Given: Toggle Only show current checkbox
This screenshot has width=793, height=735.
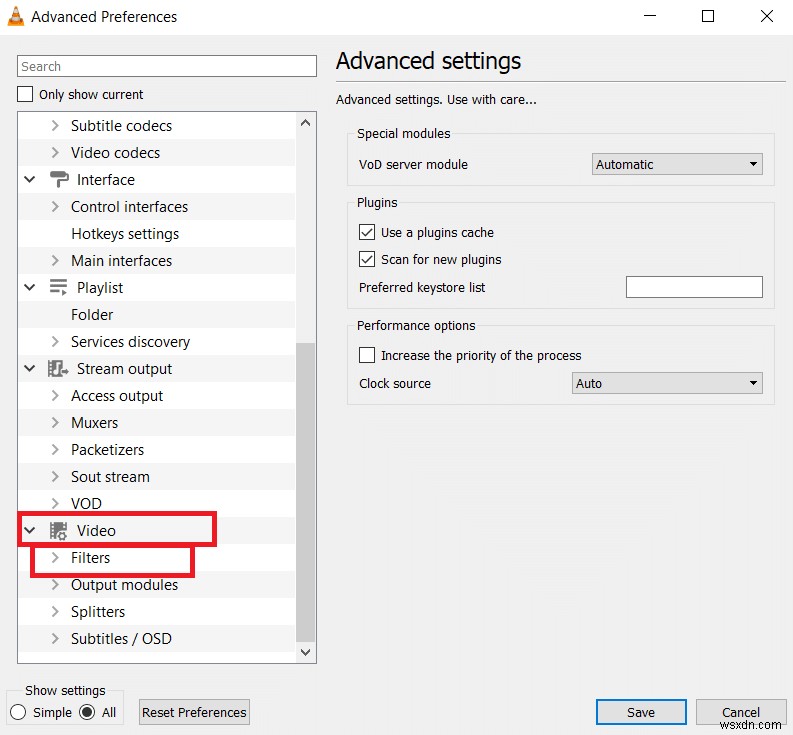Looking at the screenshot, I should 25,94.
